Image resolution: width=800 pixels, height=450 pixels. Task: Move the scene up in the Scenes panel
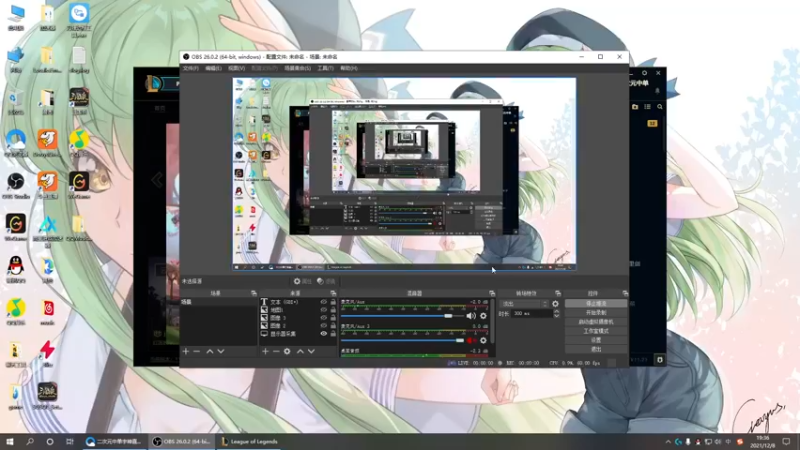tap(210, 352)
